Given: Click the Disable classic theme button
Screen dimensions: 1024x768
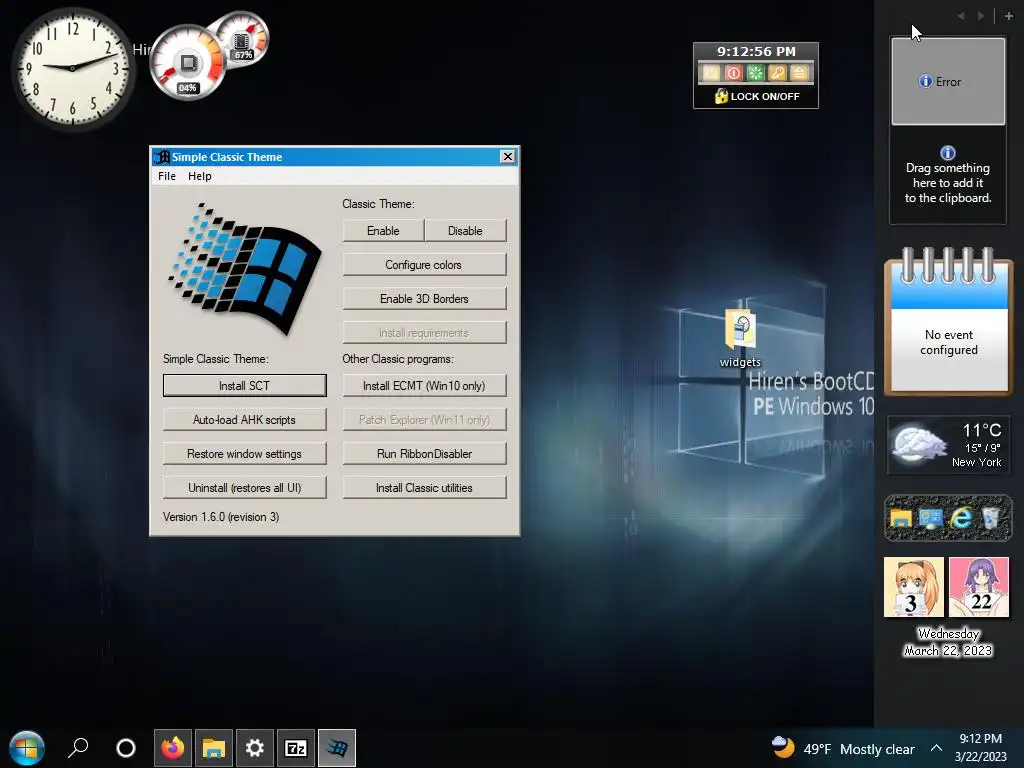Looking at the screenshot, I should (465, 231).
